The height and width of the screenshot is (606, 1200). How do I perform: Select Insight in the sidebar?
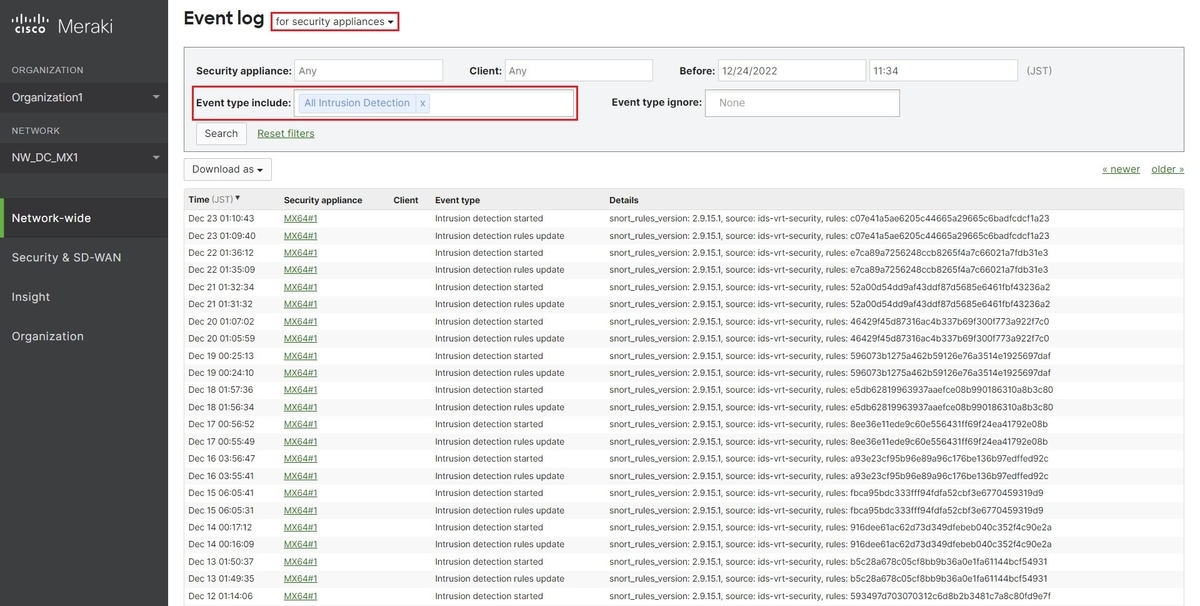click(31, 296)
